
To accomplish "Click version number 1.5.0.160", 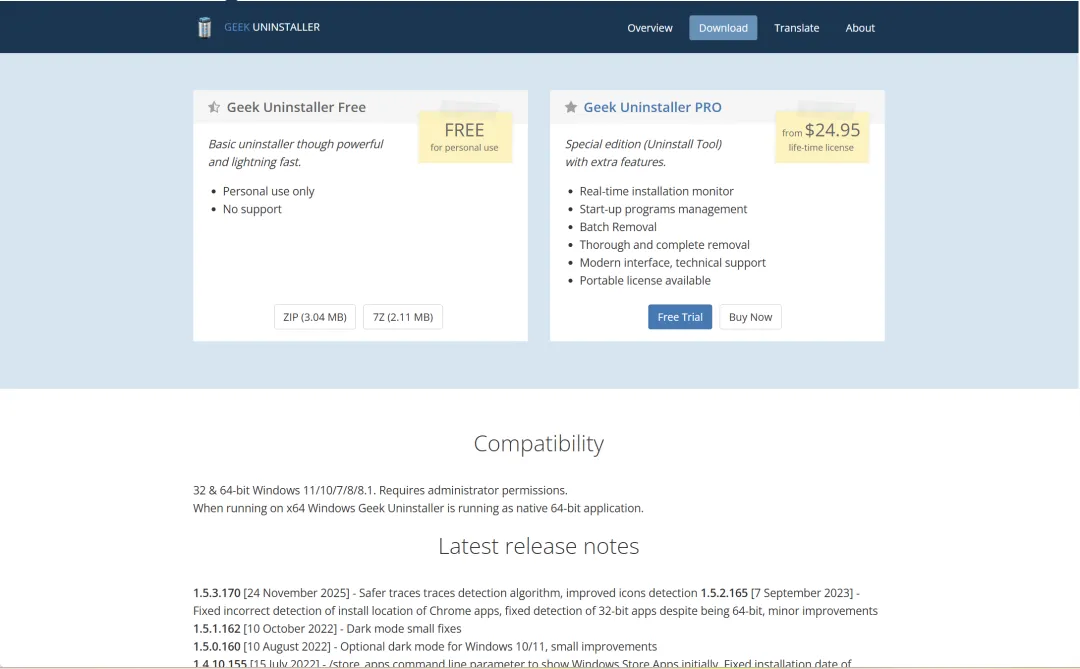I will pos(216,646).
